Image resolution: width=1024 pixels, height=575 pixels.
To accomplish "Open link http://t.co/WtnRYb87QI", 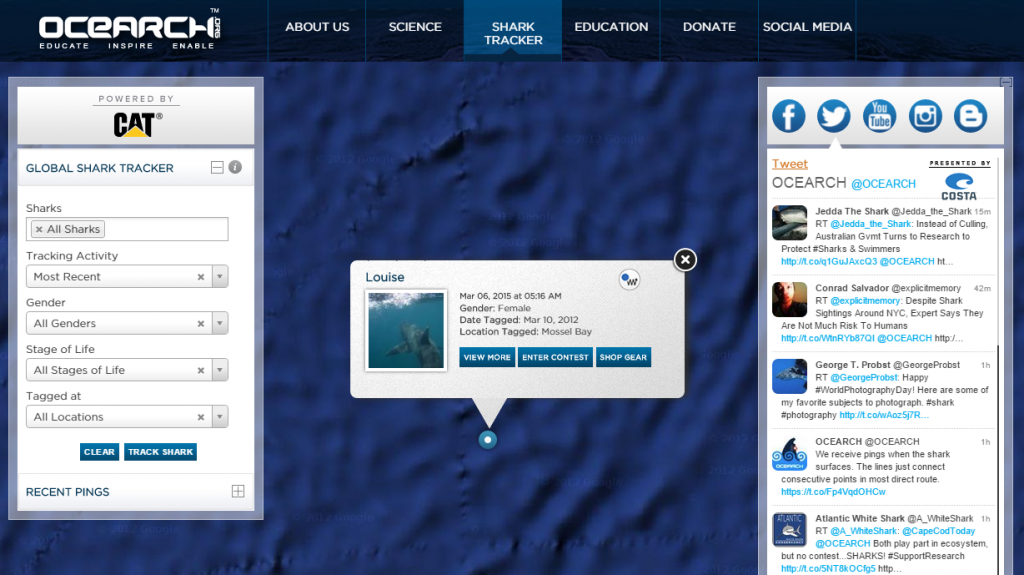I will [827, 338].
